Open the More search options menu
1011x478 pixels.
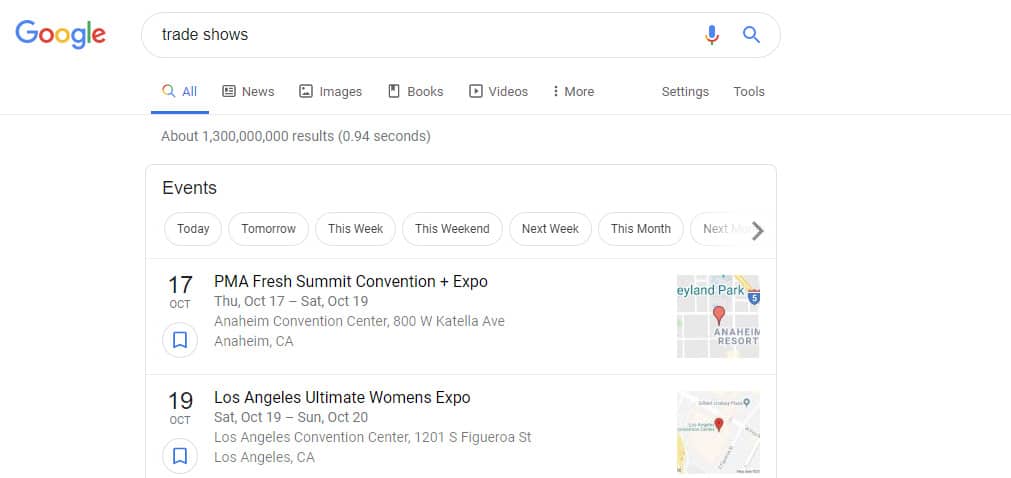(x=573, y=91)
